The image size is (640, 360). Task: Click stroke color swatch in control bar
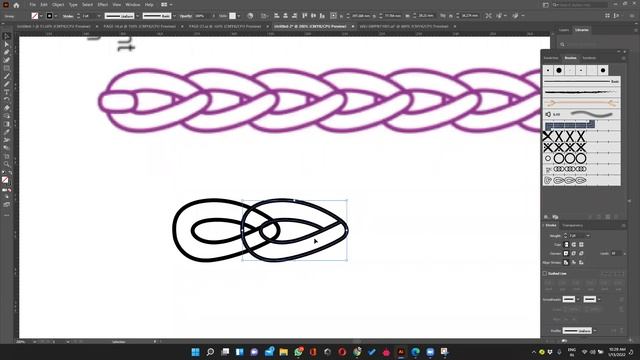click(x=49, y=16)
